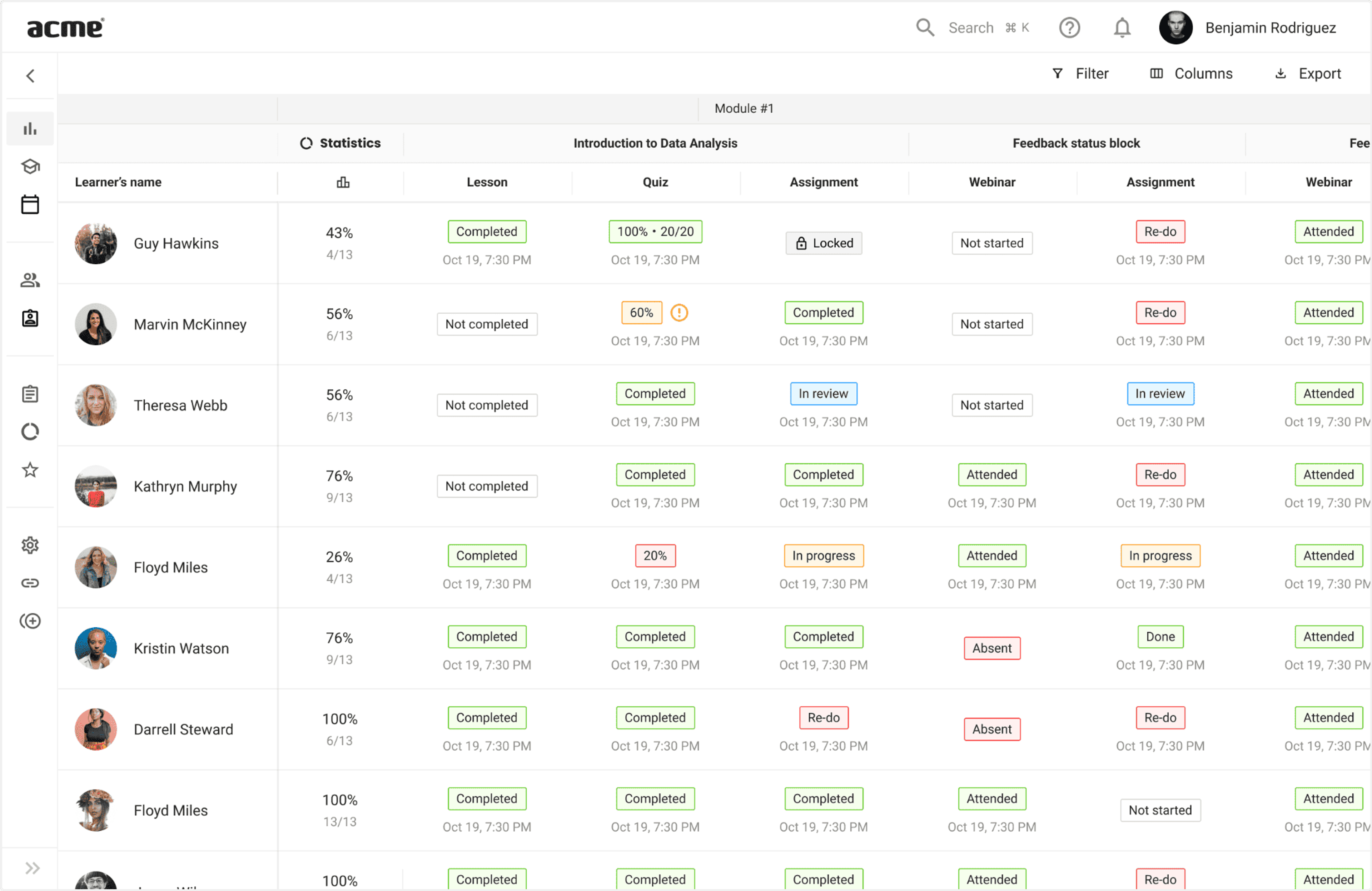Open the calendar icon in sidebar
Viewport: 1372px width, 891px height.
pyautogui.click(x=30, y=205)
